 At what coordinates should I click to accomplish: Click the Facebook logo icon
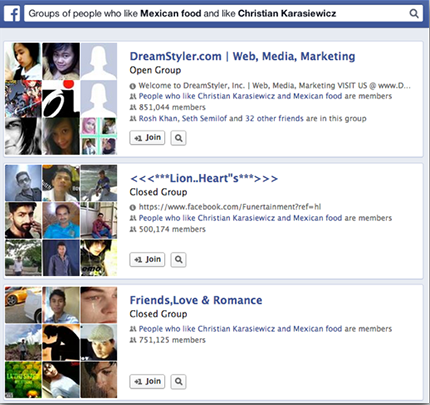coord(12,14)
